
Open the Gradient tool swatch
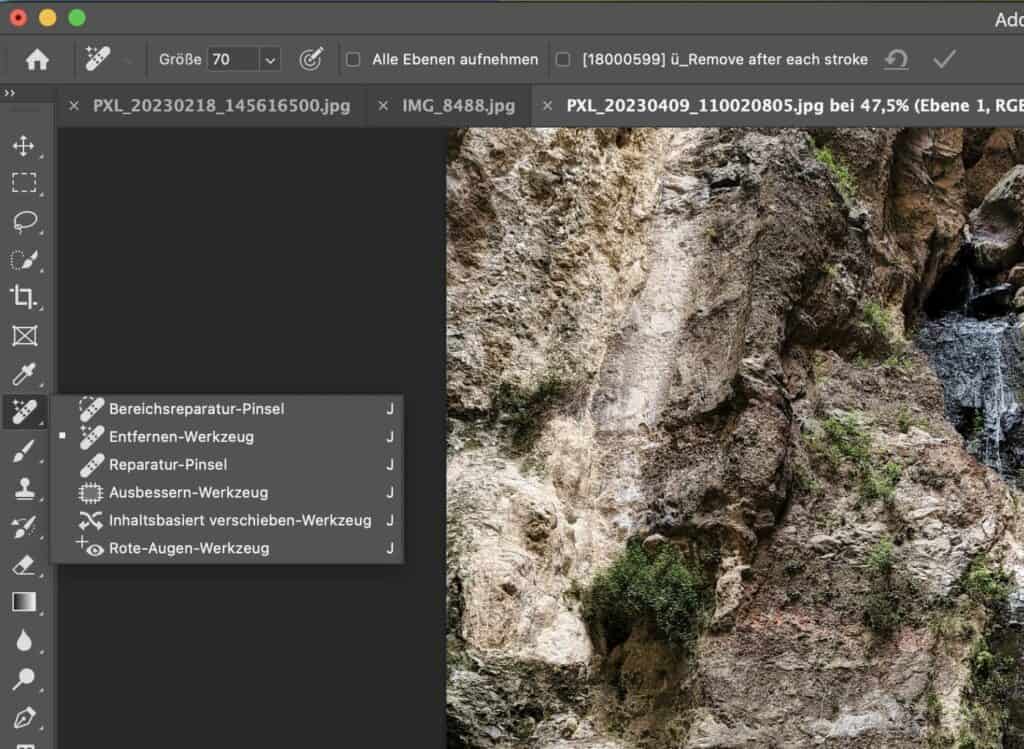coord(25,601)
